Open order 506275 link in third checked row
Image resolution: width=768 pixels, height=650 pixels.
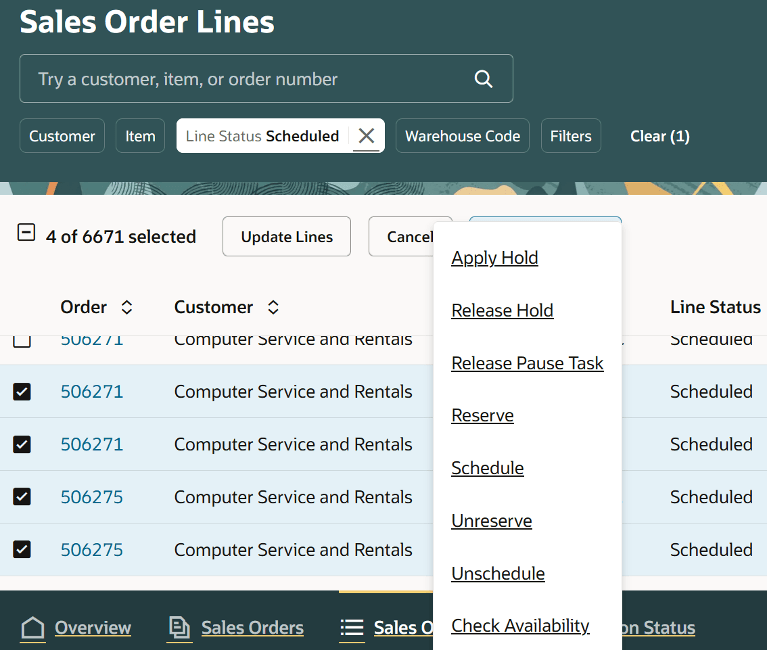pos(92,497)
